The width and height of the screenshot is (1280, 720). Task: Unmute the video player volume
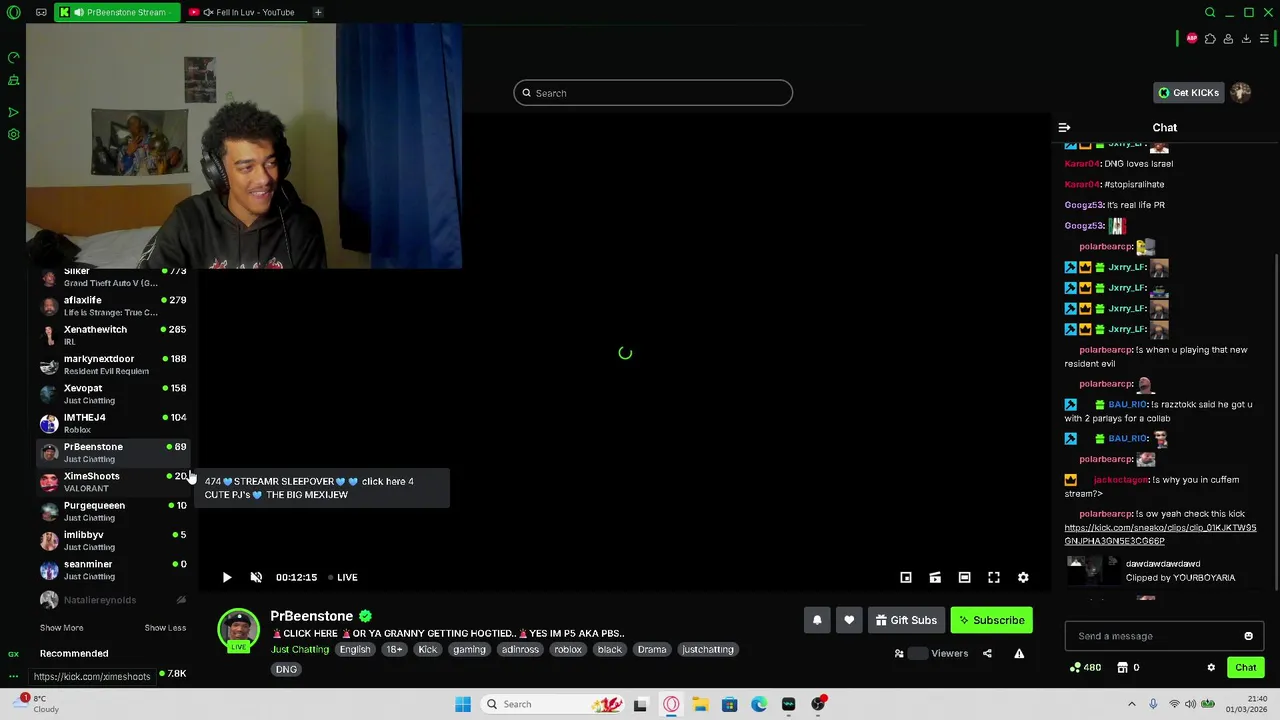click(256, 577)
